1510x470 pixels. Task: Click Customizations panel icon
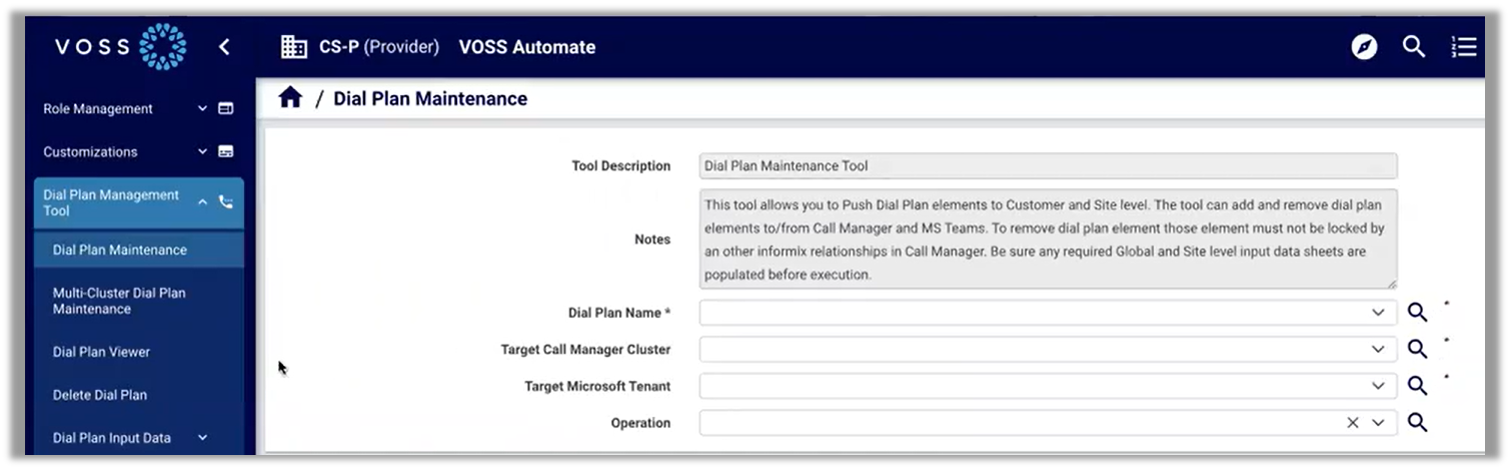point(226,152)
